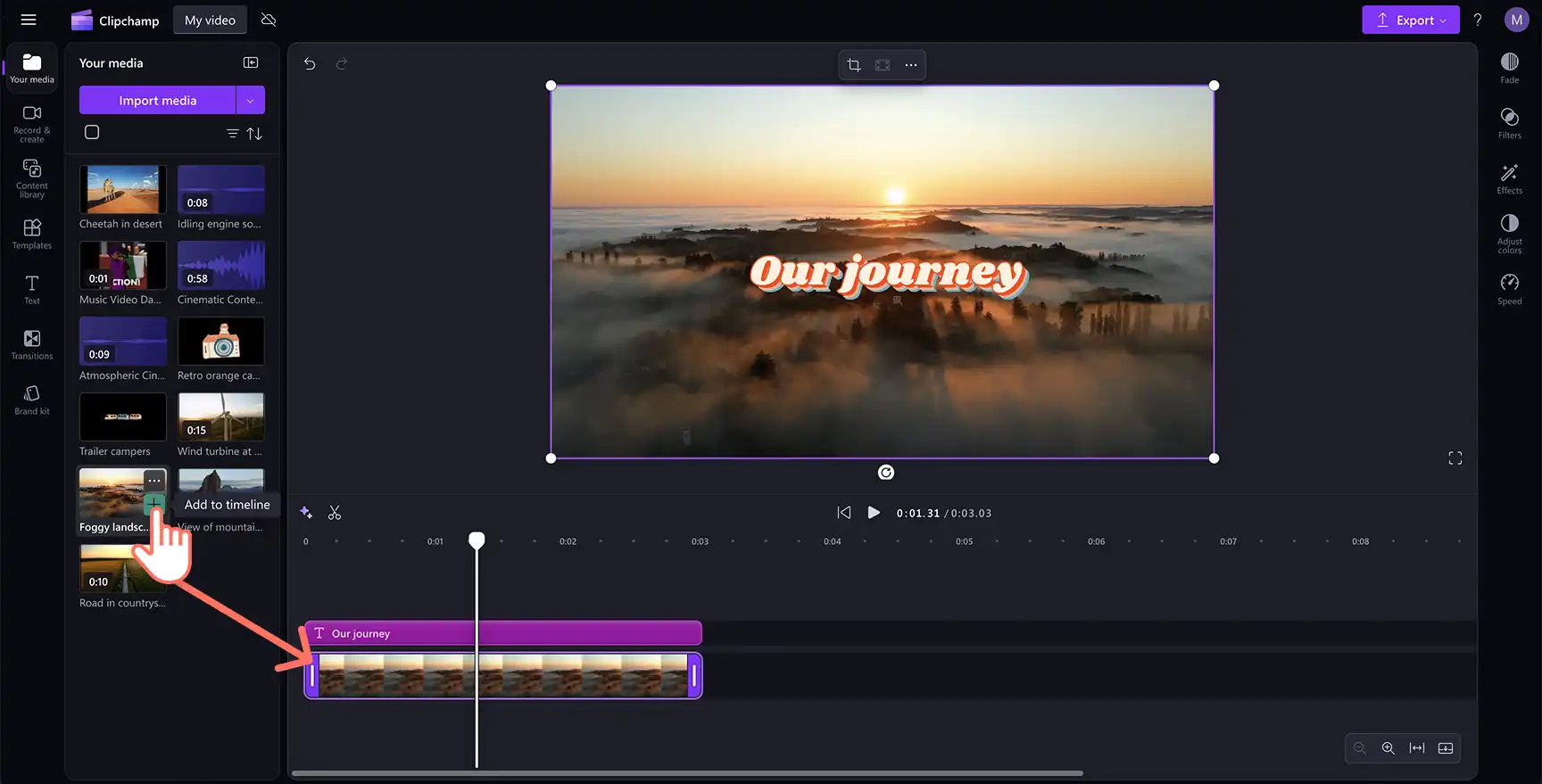
Task: Click the split scissors tool
Action: tap(335, 512)
